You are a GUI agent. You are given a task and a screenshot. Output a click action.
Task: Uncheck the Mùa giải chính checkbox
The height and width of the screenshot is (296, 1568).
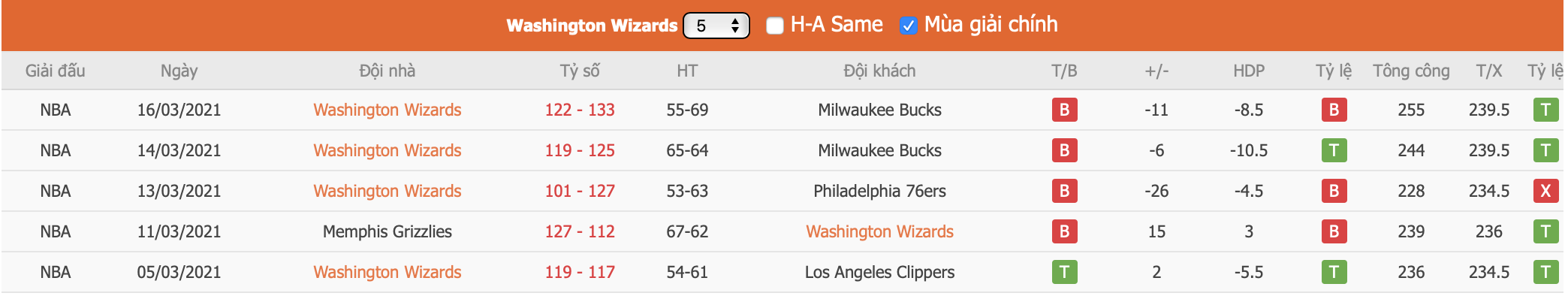[x=908, y=26]
